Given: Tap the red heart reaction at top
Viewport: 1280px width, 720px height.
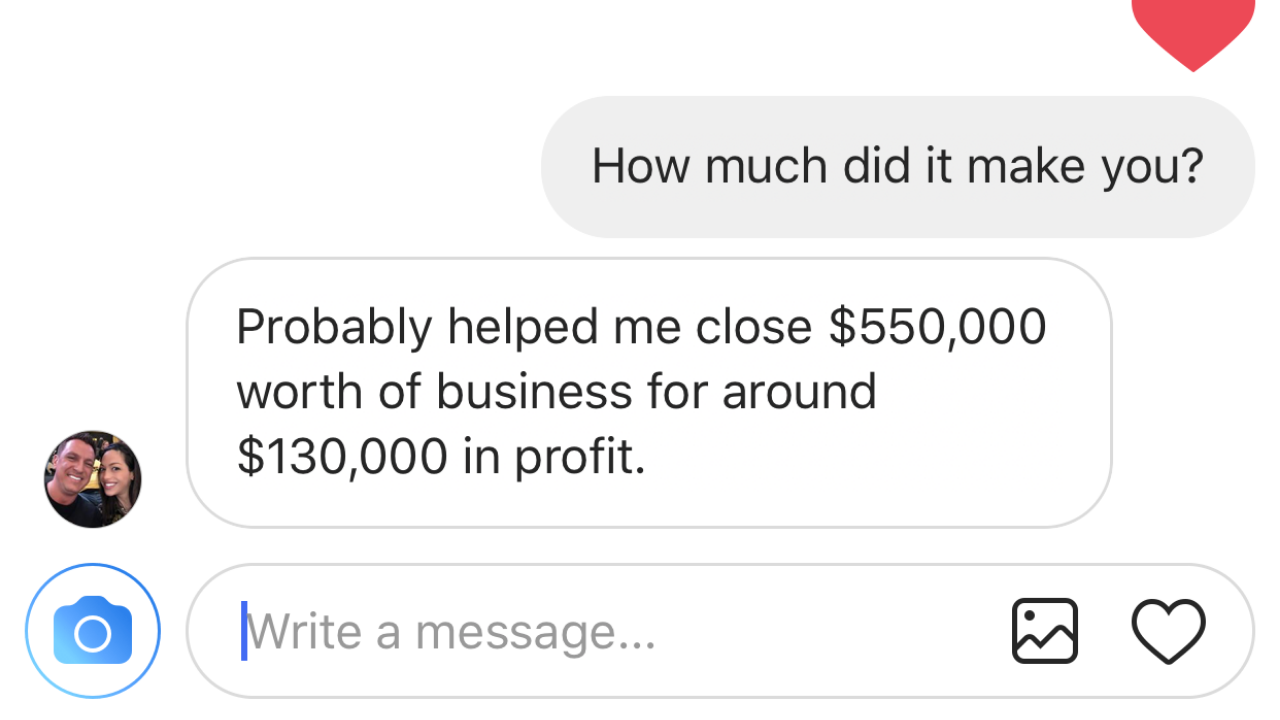Looking at the screenshot, I should pyautogui.click(x=1192, y=28).
